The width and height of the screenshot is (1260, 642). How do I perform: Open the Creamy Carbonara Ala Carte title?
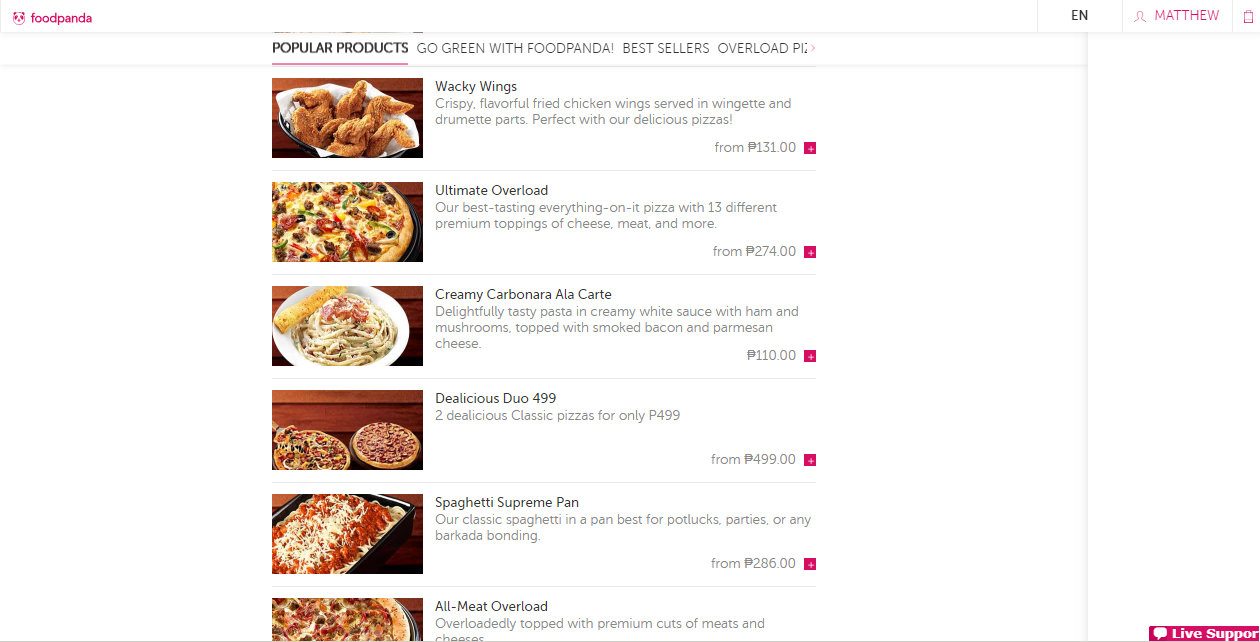(x=523, y=295)
